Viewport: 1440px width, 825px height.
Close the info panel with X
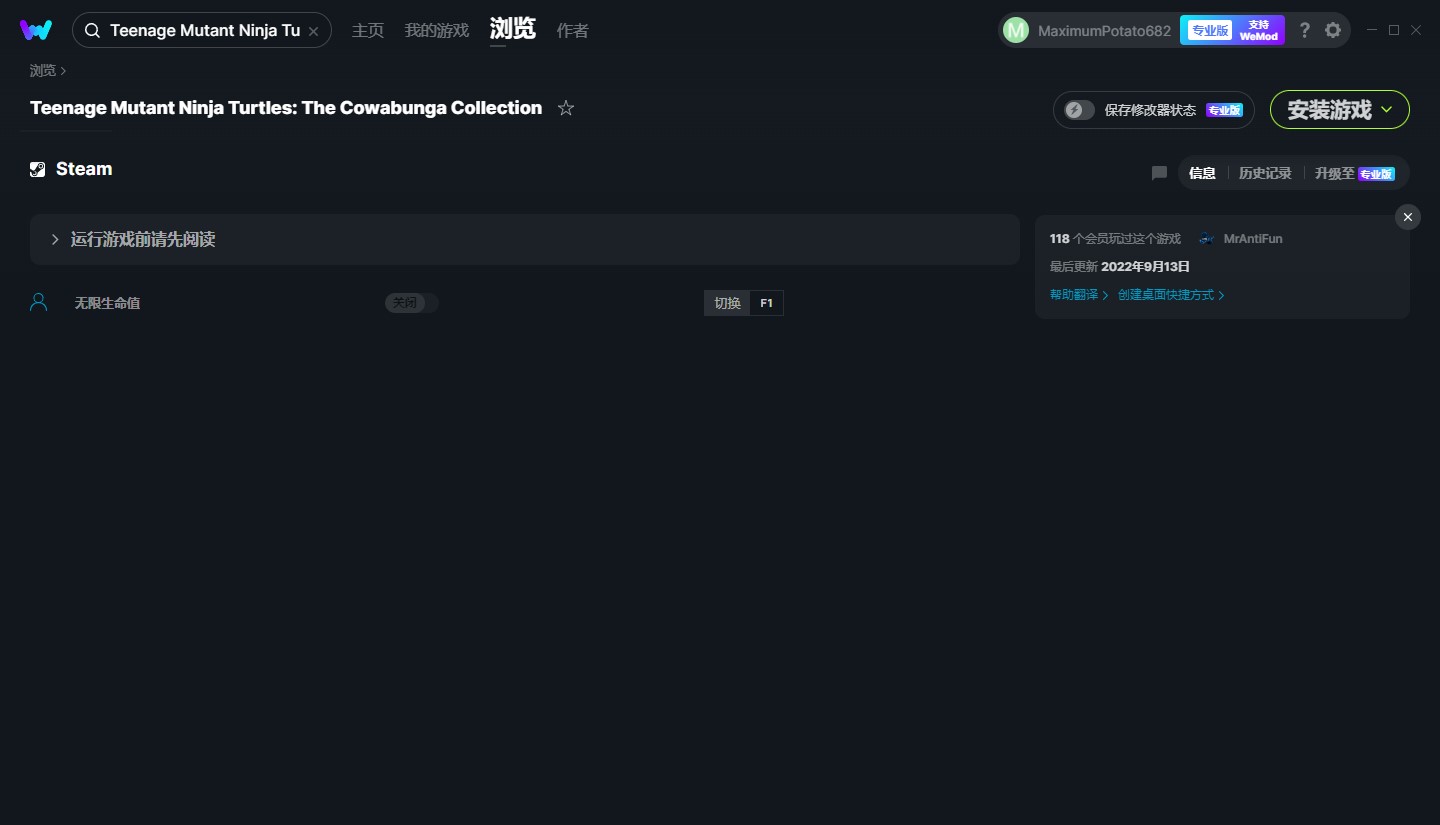point(1408,217)
